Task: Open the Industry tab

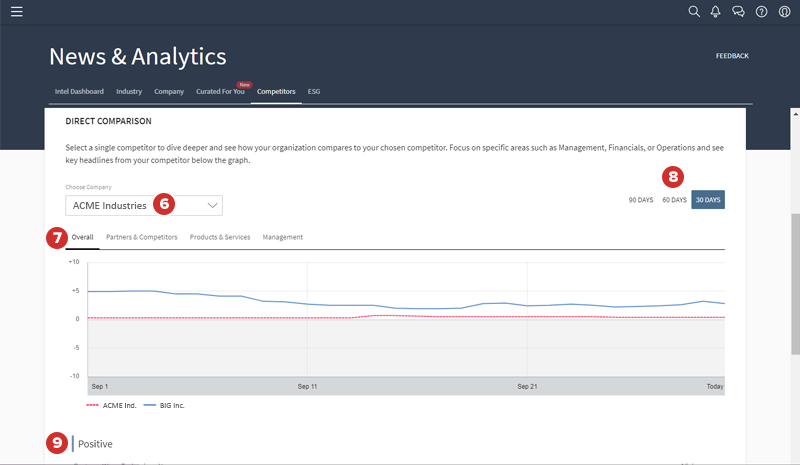Action: [x=129, y=91]
